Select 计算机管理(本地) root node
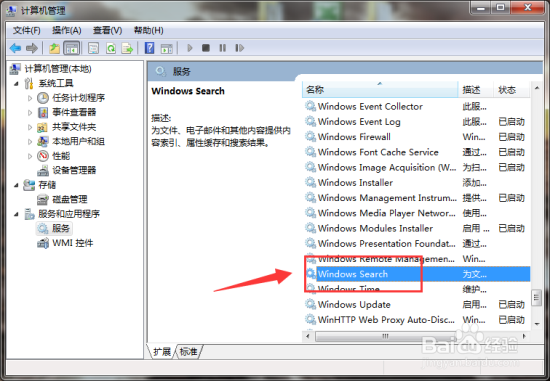Image resolution: width=550 pixels, height=381 pixels. [x=58, y=69]
